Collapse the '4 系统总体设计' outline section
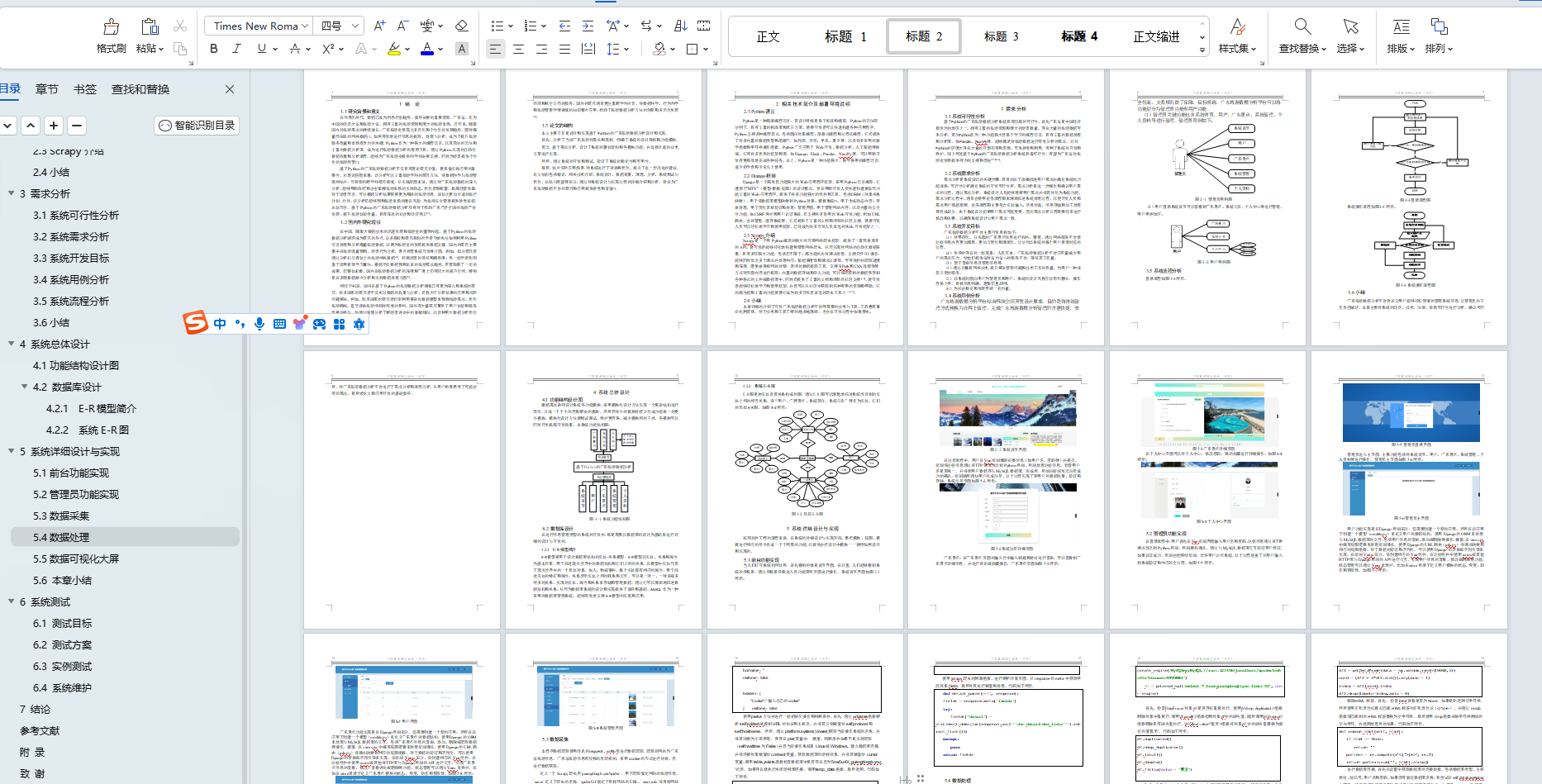This screenshot has width=1542, height=784. coord(12,344)
